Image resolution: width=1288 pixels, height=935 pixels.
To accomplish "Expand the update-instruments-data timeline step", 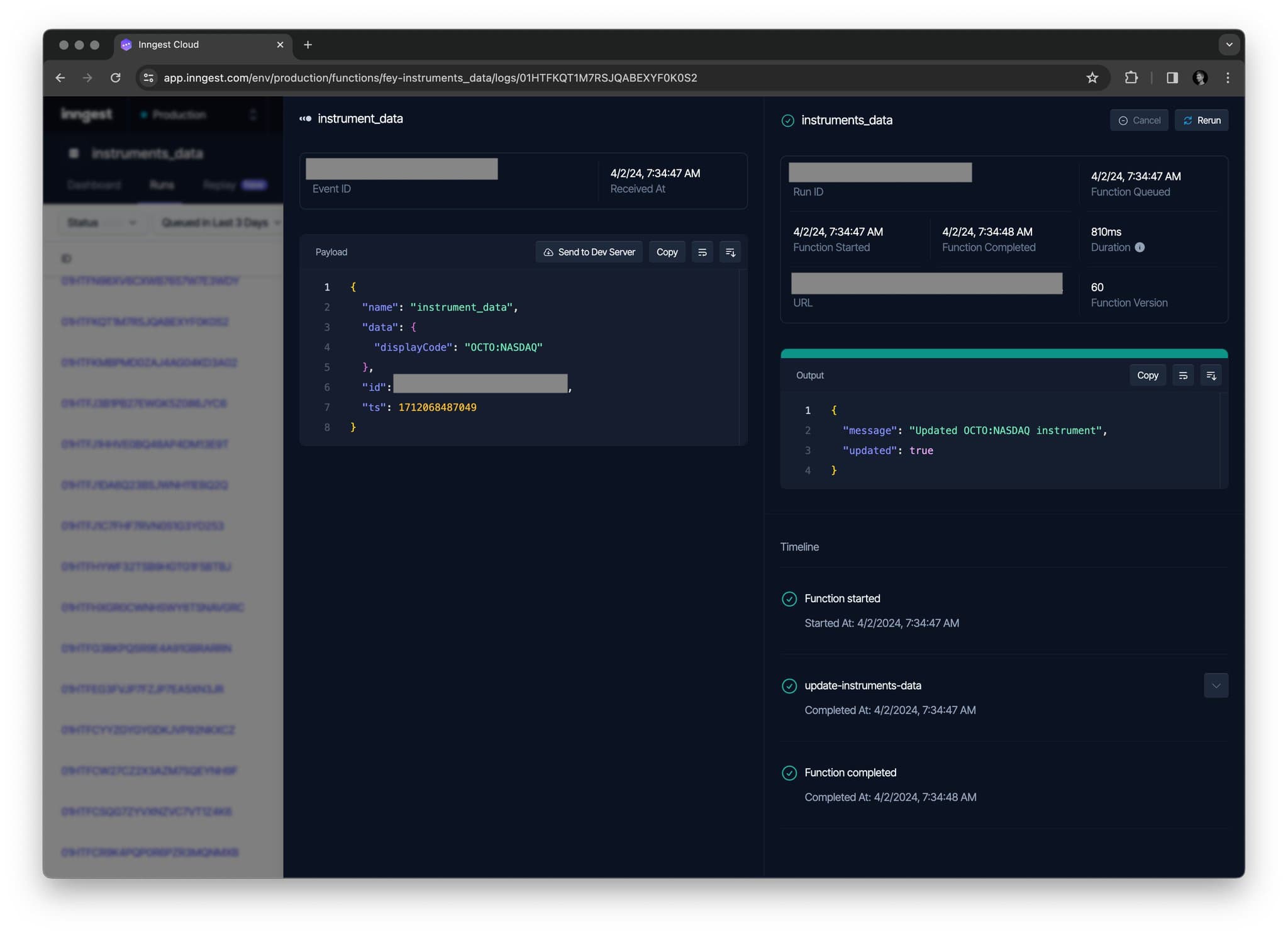I will 1216,685.
